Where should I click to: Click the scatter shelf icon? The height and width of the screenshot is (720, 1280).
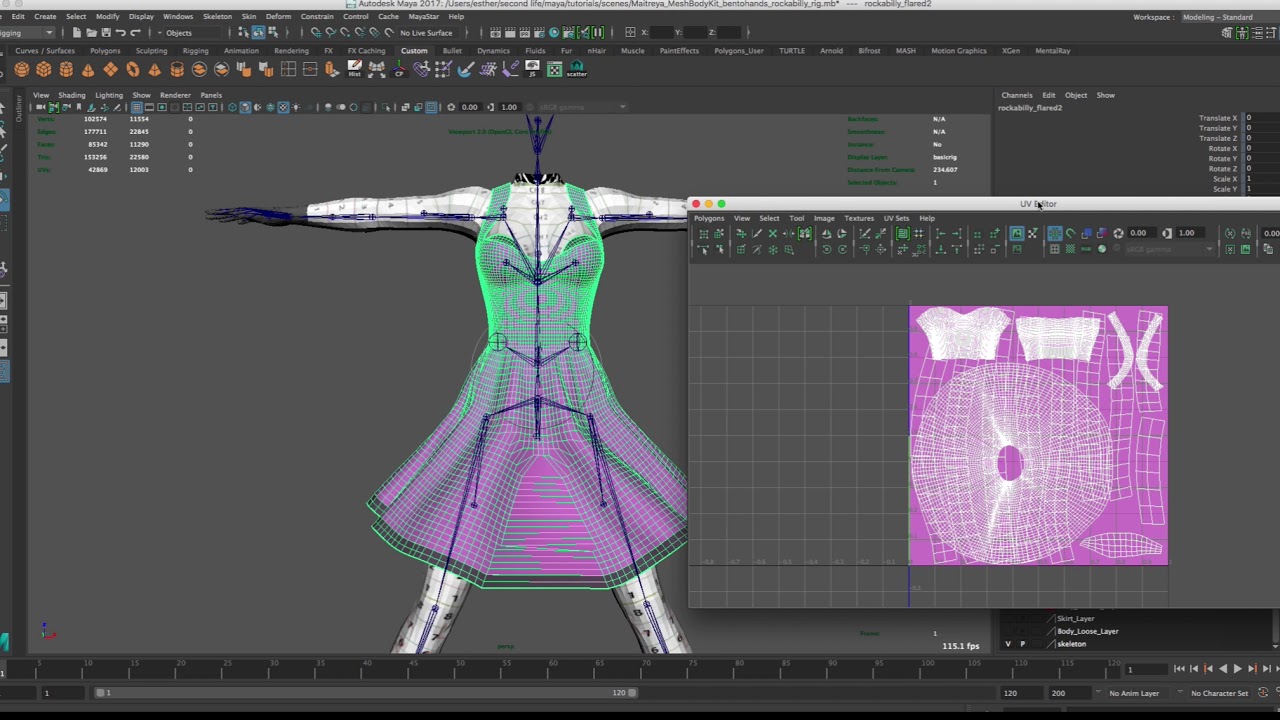576,69
